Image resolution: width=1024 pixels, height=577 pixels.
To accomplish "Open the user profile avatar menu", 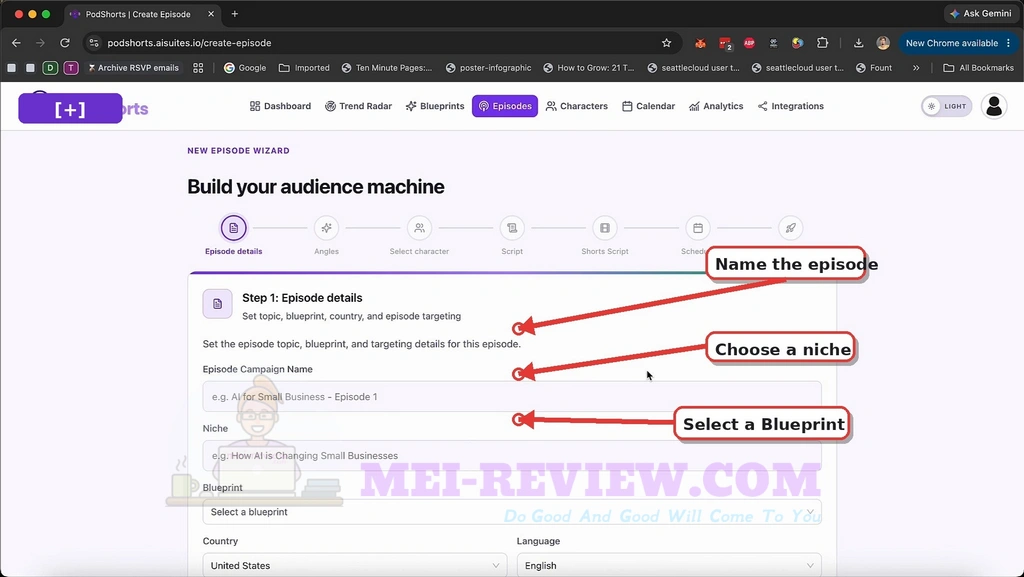I will [994, 106].
